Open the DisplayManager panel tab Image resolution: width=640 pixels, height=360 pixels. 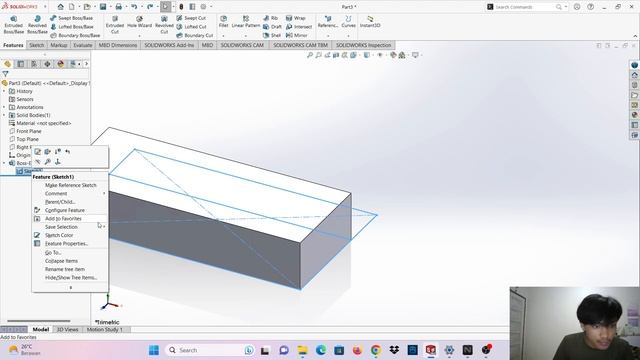60,64
